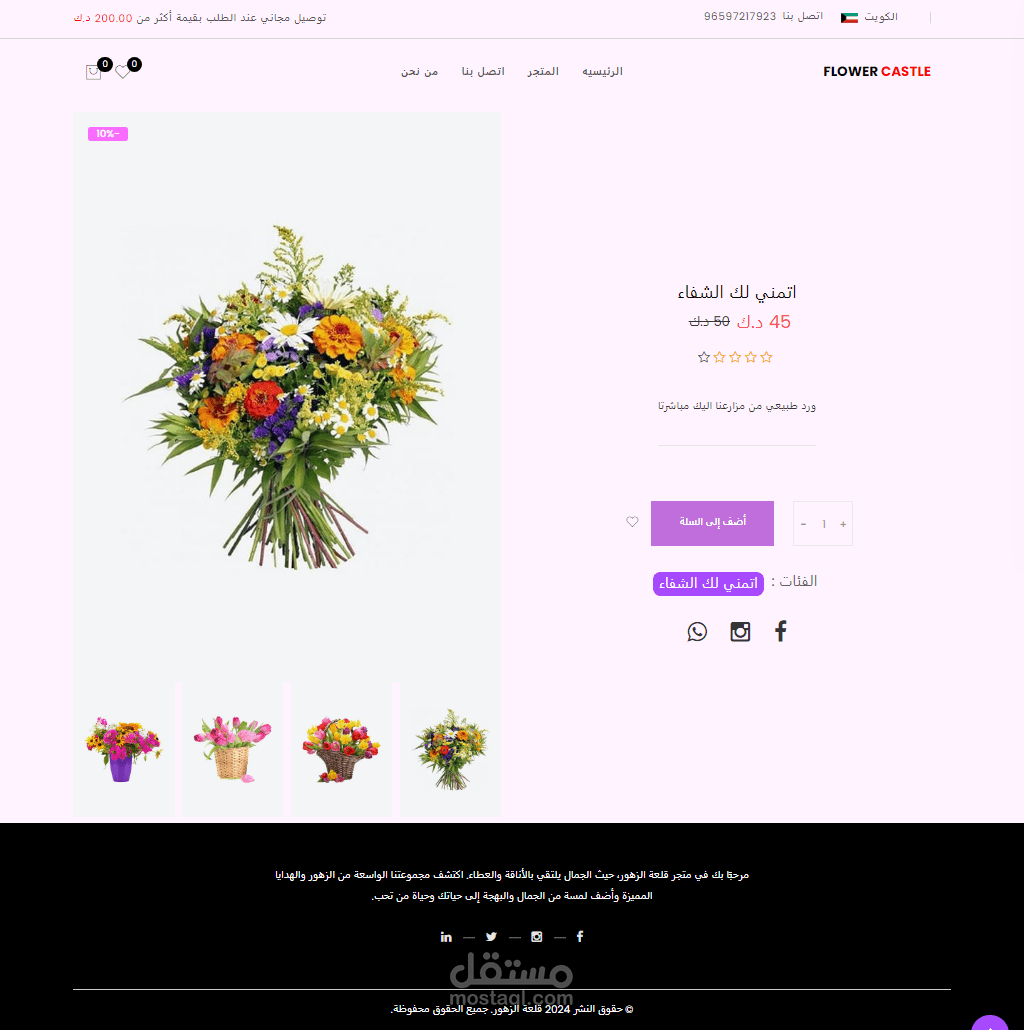
Task: Share product on Facebook below categories
Action: tap(780, 631)
